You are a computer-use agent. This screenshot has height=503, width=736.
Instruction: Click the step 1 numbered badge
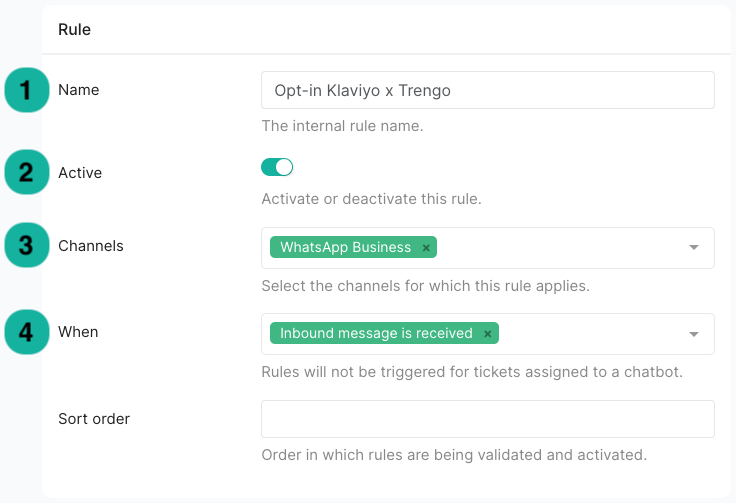point(27,90)
